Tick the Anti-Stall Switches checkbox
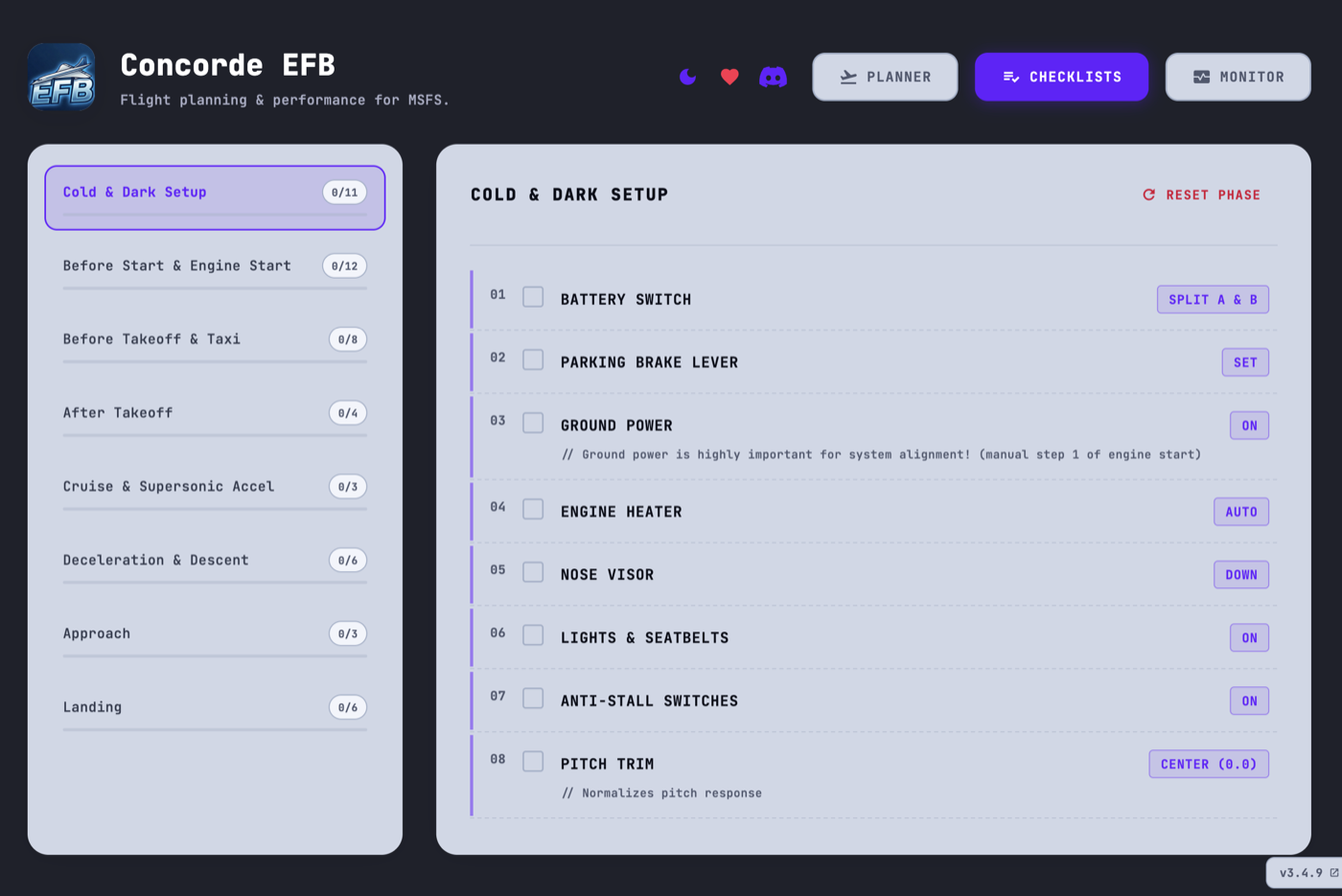 (533, 700)
